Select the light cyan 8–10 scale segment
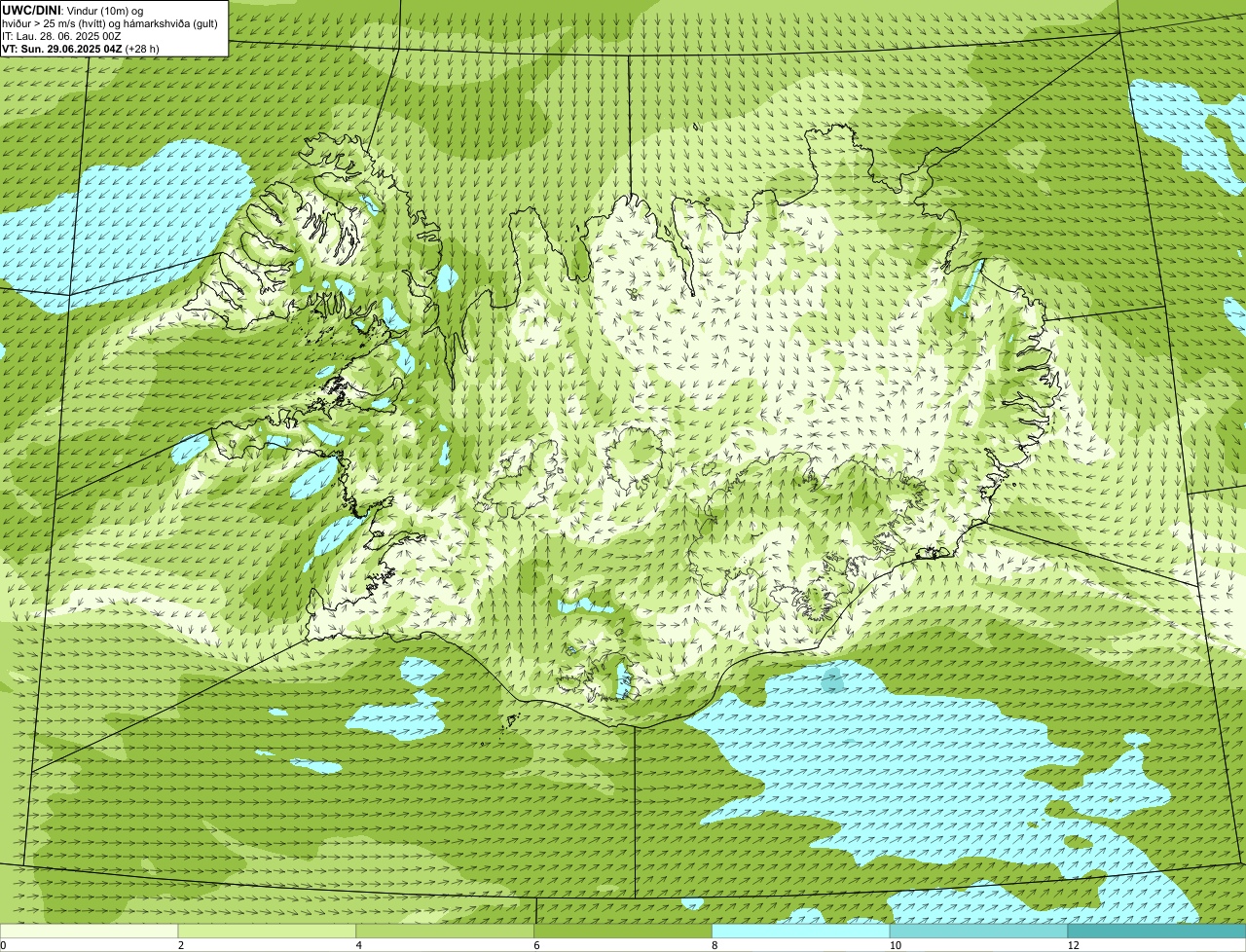This screenshot has width=1246, height=952. click(801, 931)
